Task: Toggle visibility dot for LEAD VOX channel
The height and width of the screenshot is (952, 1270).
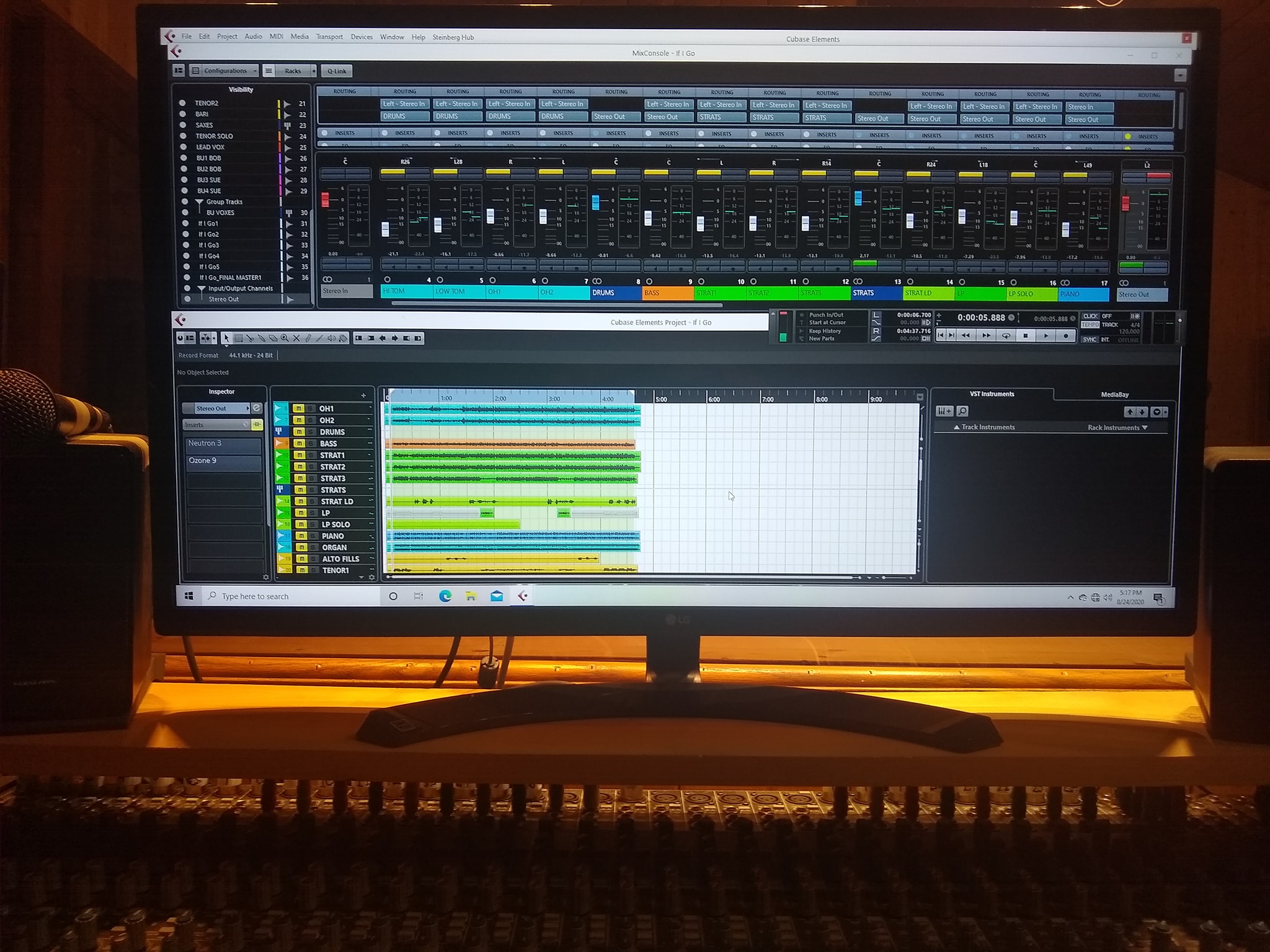Action: point(183,147)
